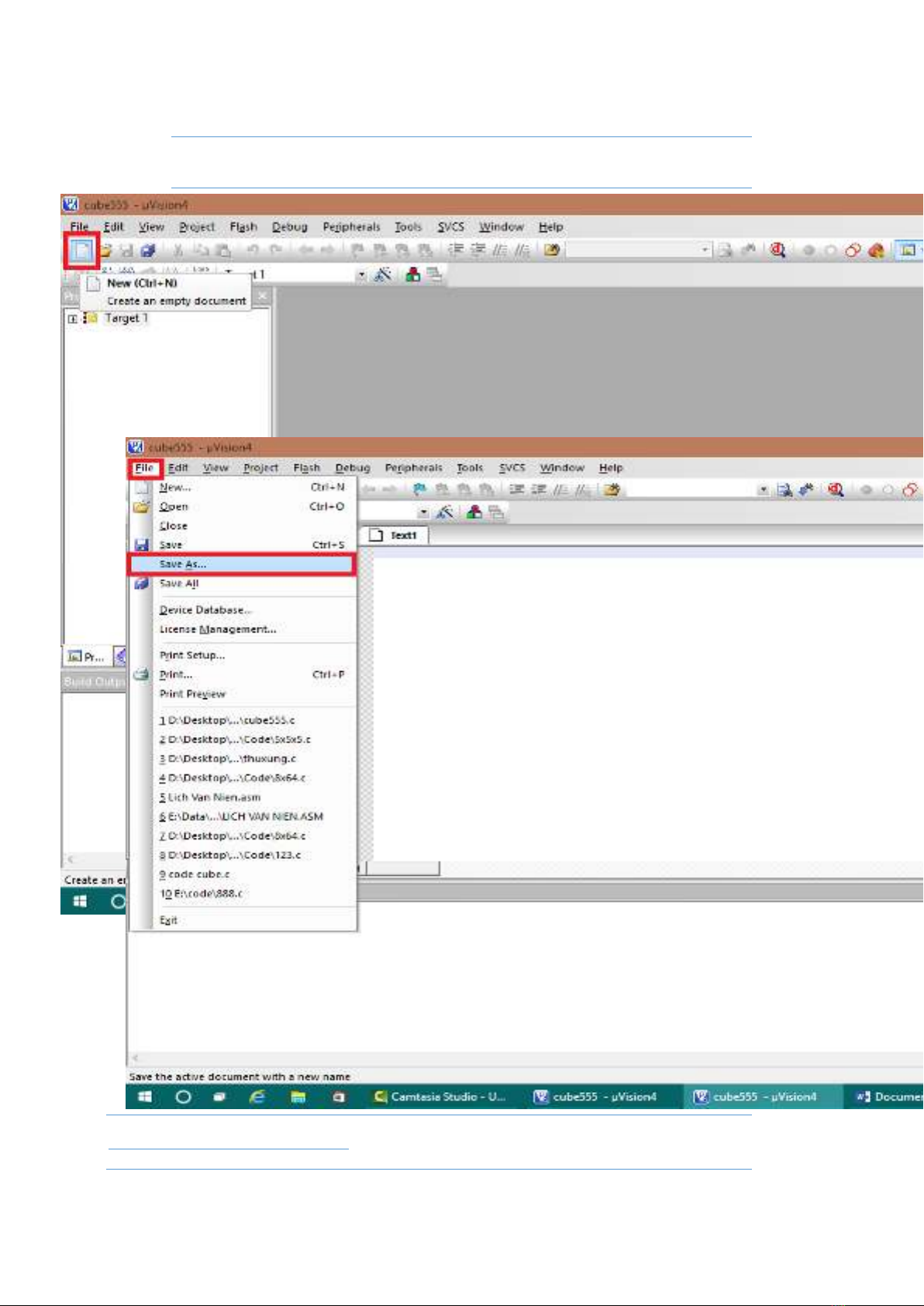Screen dimensions: 924x1306
Task: Open the Project menu in lower window
Action: [260, 468]
